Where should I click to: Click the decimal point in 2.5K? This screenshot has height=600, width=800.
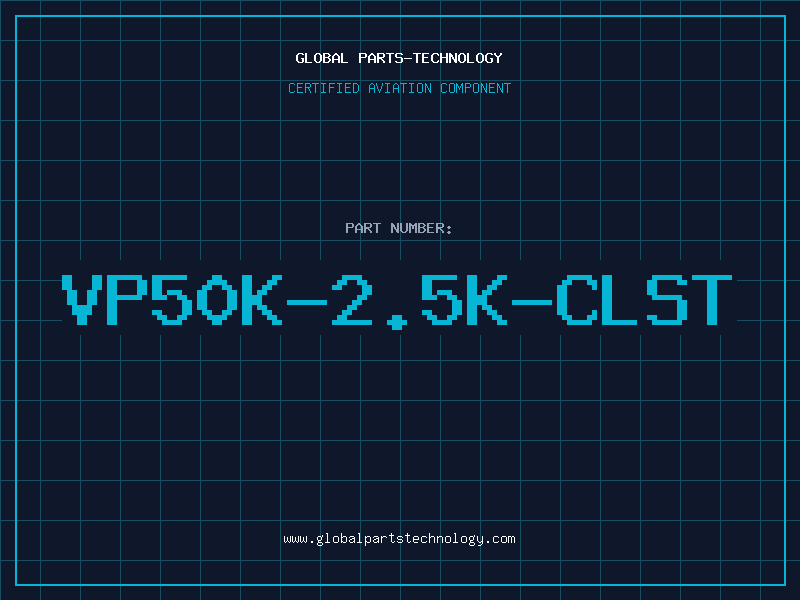click(x=397, y=321)
